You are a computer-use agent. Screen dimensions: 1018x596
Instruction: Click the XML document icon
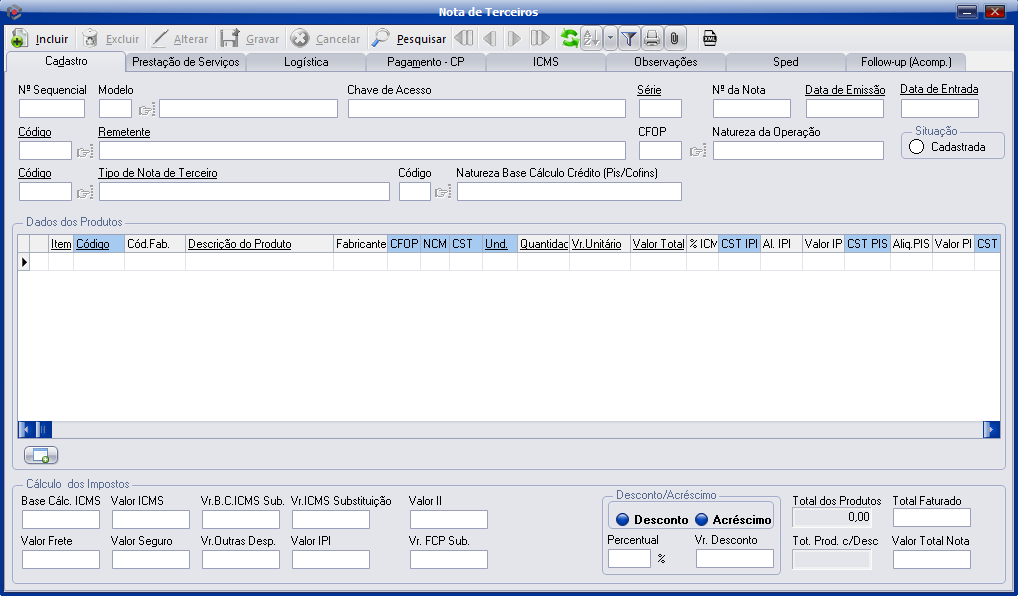coord(709,39)
